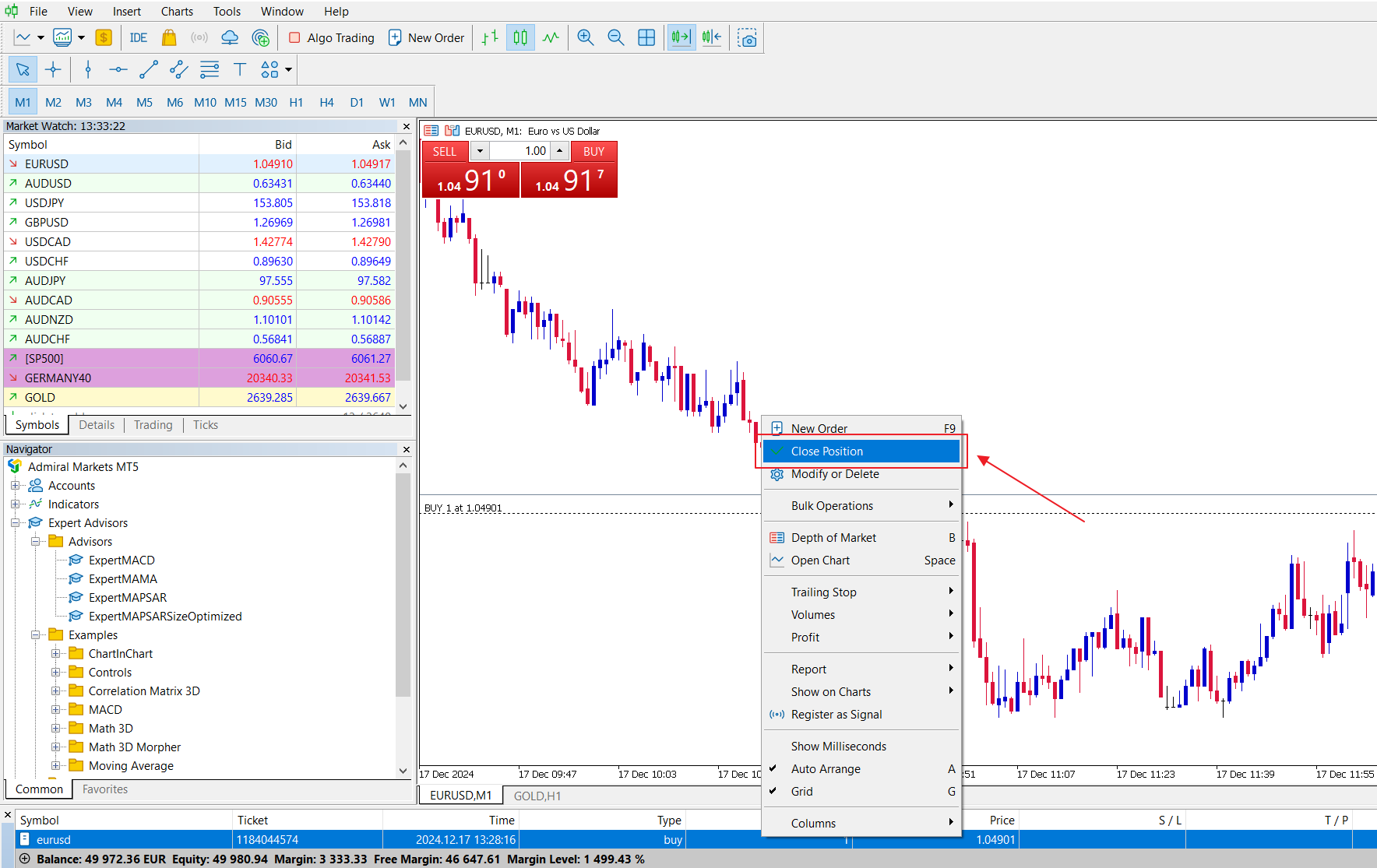This screenshot has height=868, width=1377.
Task: Select the trendline drawing tool
Action: tap(148, 69)
